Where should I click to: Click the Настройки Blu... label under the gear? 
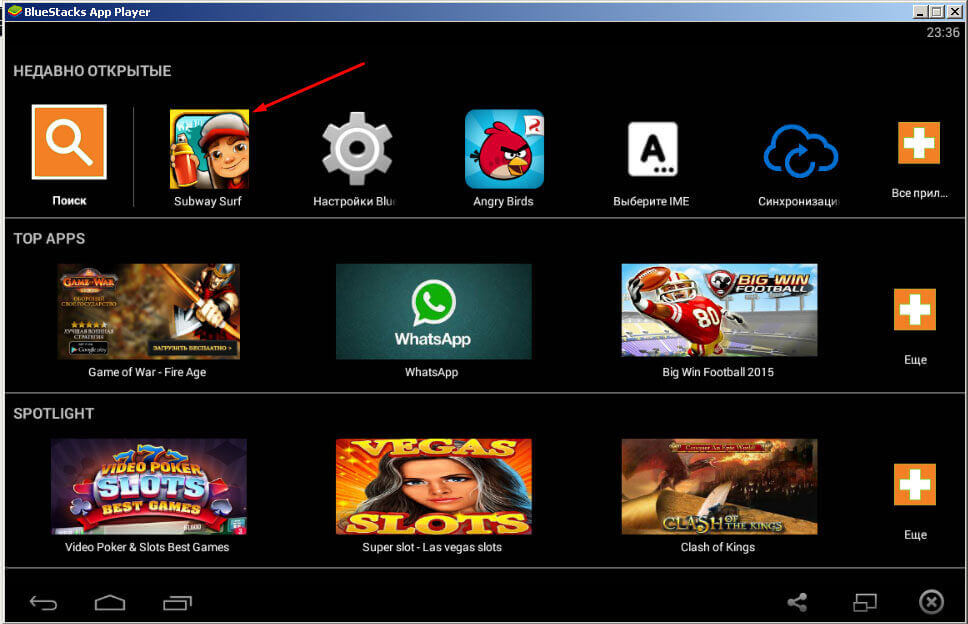coord(354,201)
